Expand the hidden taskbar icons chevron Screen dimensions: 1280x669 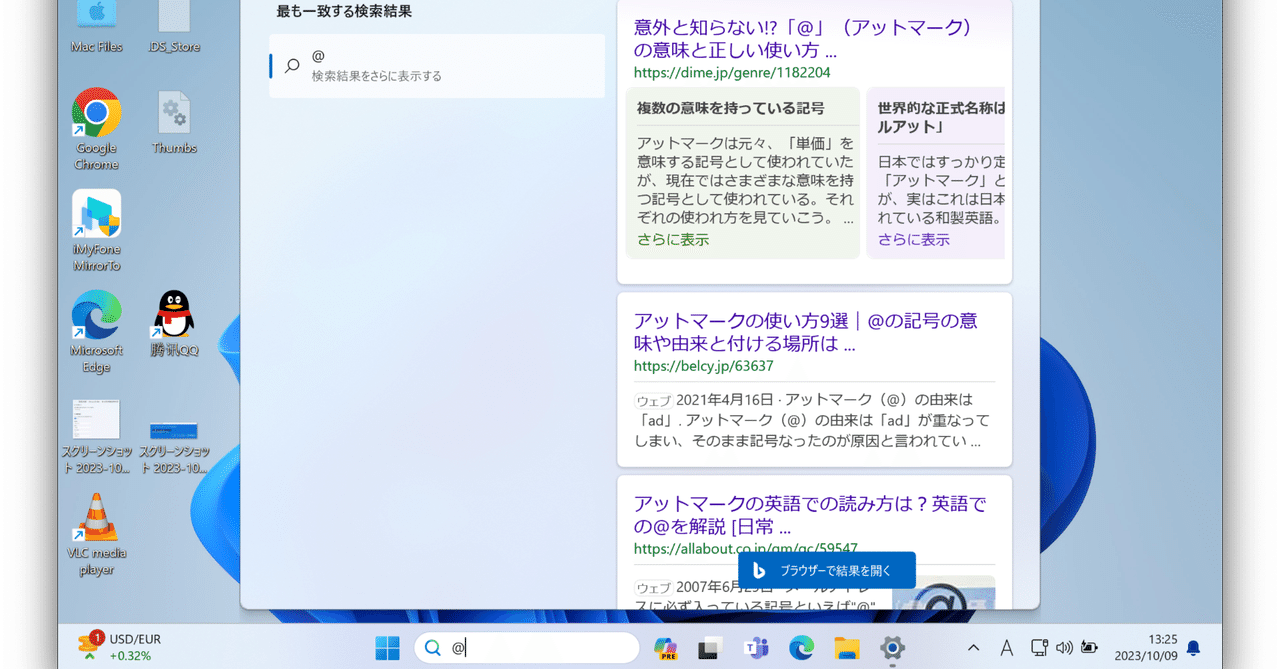pyautogui.click(x=973, y=647)
